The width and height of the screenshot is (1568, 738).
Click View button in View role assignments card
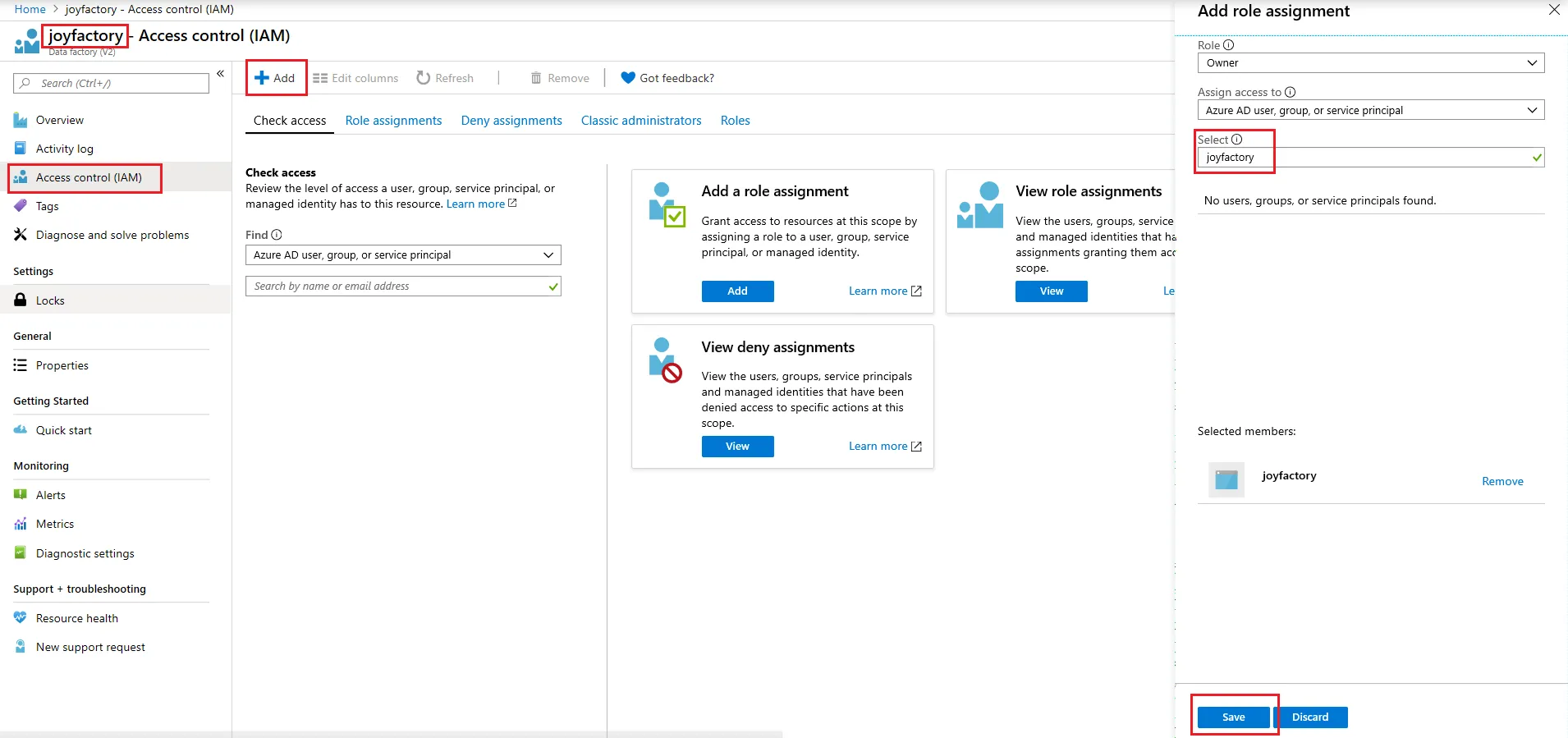pos(1052,291)
